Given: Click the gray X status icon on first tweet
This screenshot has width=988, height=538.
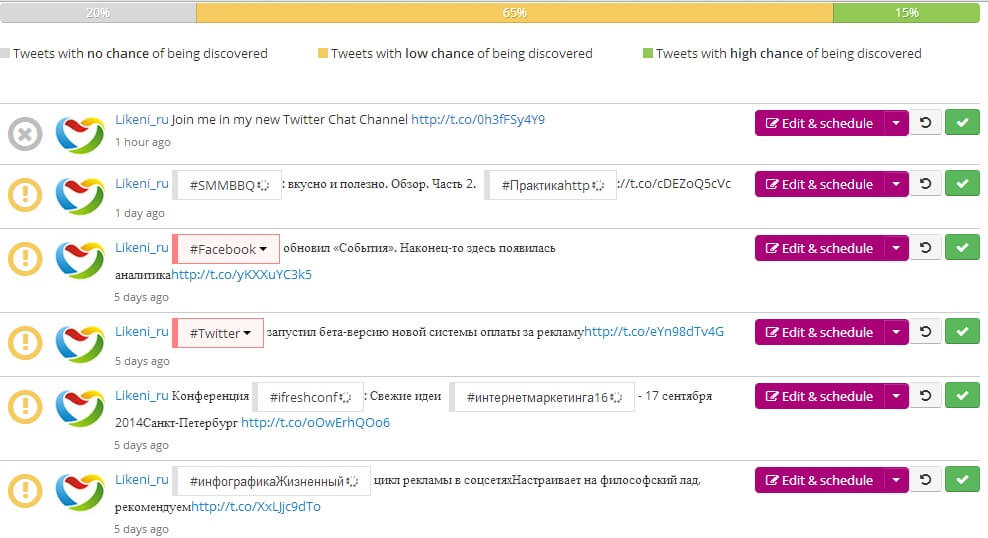Looking at the screenshot, I should [x=25, y=134].
